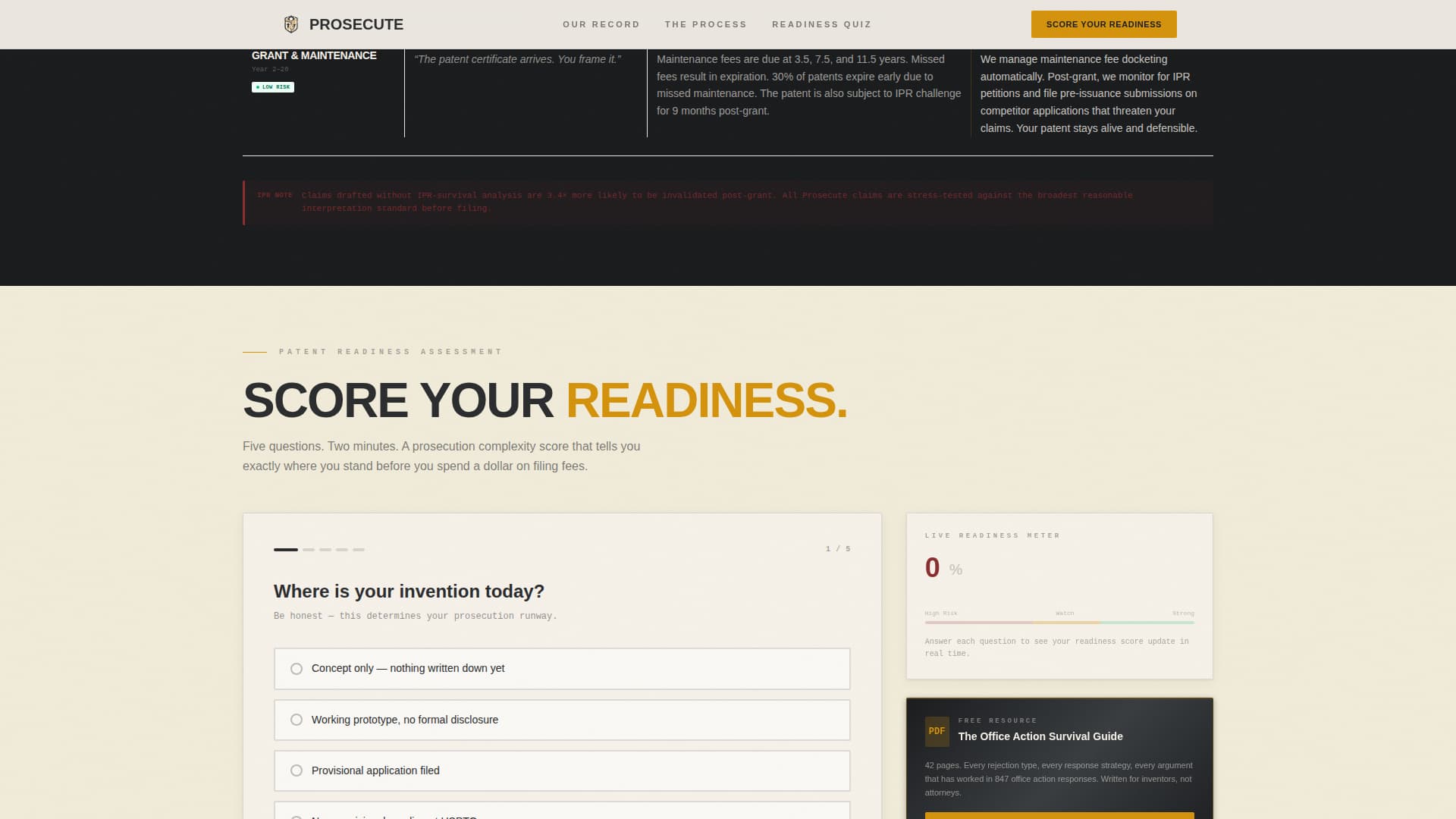Viewport: 1456px width, 819px height.
Task: Click the SCORE YOUR READINESS button
Action: (x=1103, y=24)
